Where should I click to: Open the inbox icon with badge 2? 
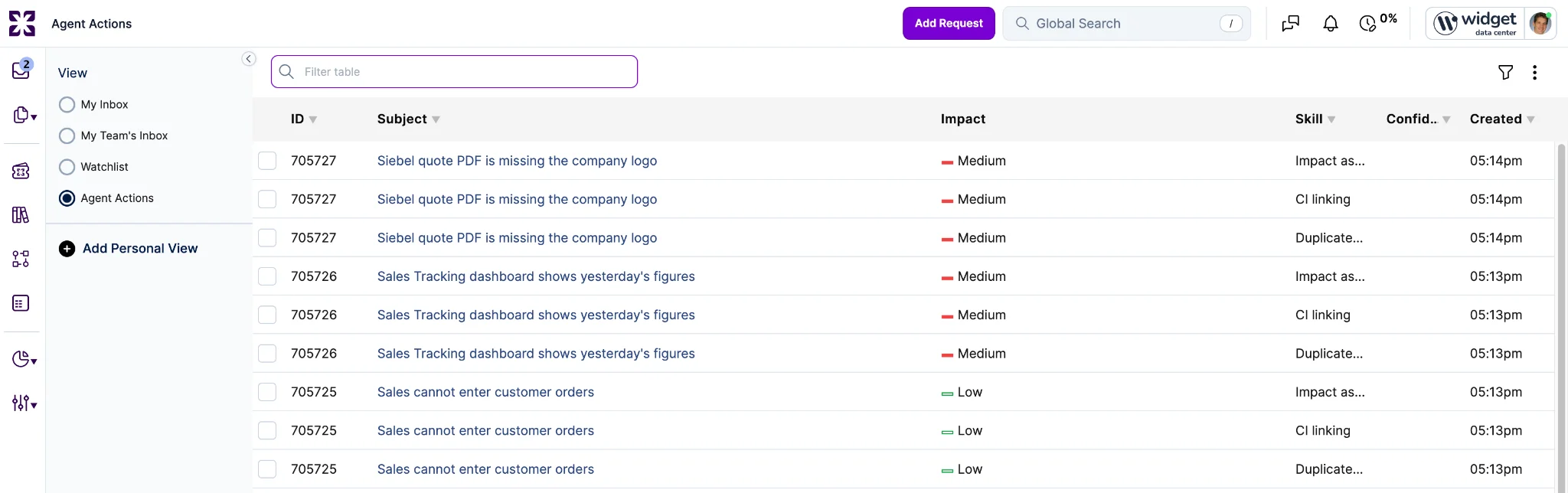click(21, 69)
